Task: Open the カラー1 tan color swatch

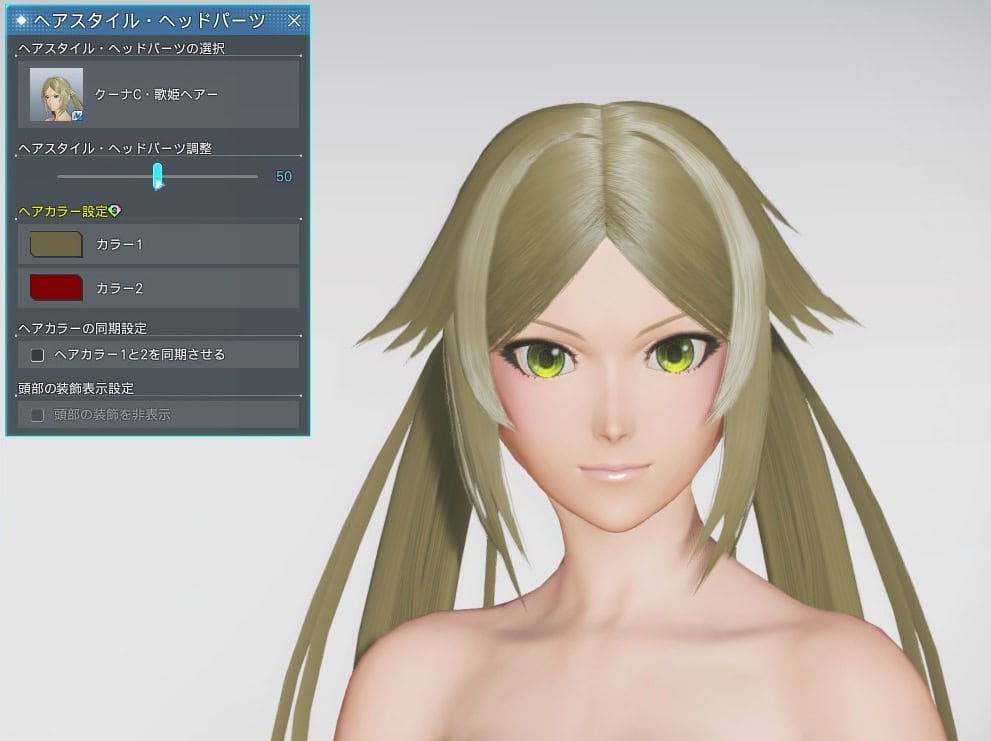Action: coord(56,244)
